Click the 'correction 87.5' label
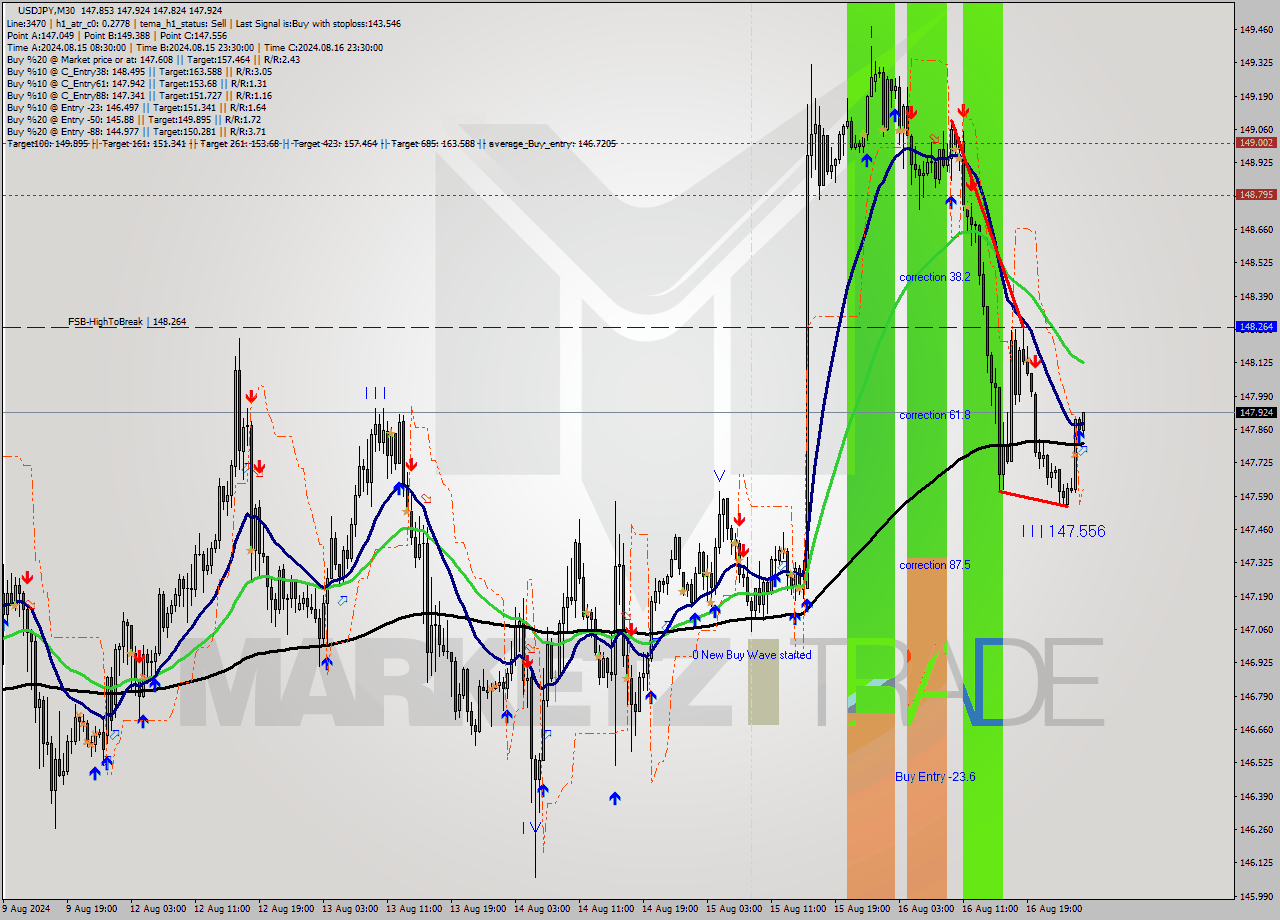 (934, 565)
